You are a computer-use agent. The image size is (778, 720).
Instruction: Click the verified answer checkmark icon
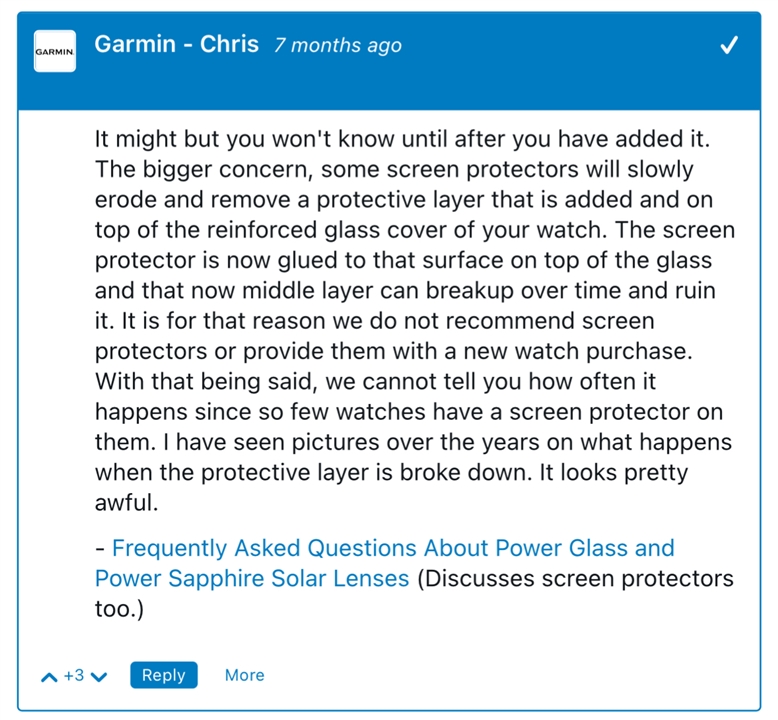coord(730,46)
